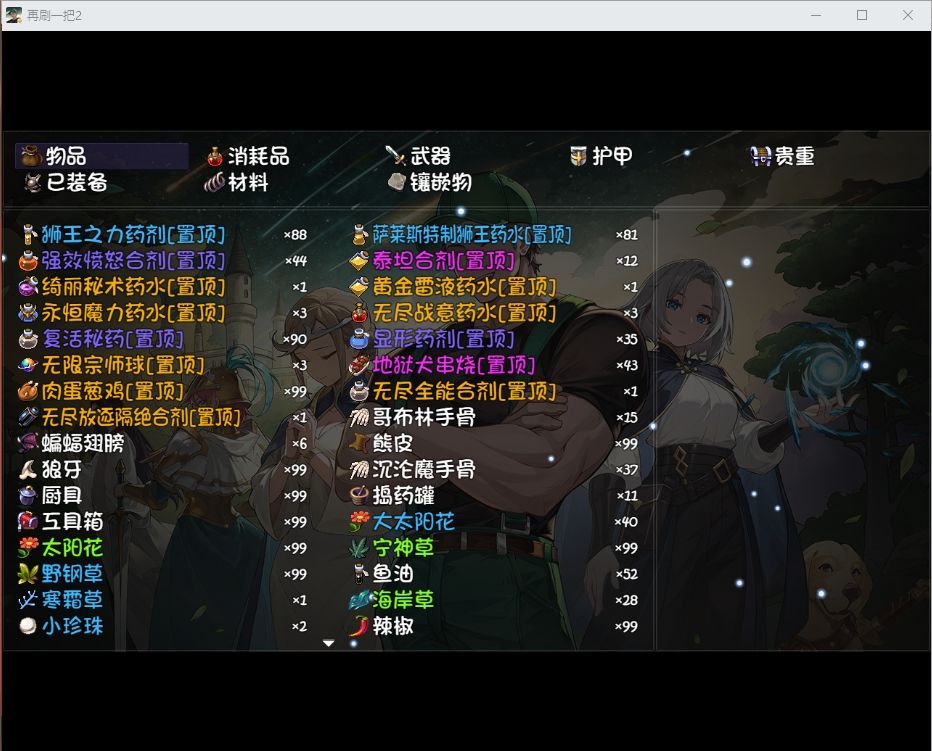The image size is (932, 751).
Task: Click the 肉蛋葱鸡 roast chicken icon
Action: pos(28,391)
